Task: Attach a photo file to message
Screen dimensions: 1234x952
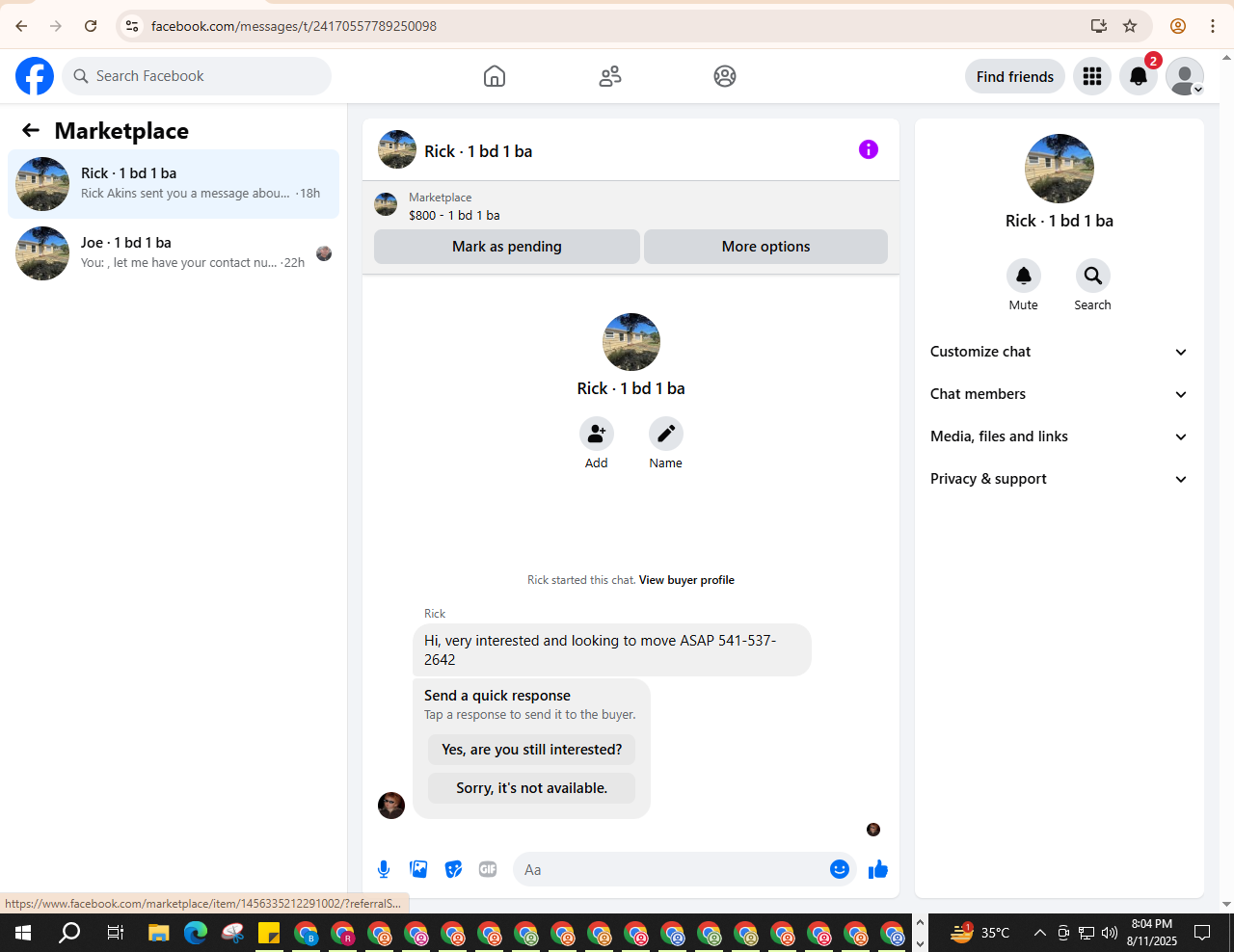Action: 418,869
